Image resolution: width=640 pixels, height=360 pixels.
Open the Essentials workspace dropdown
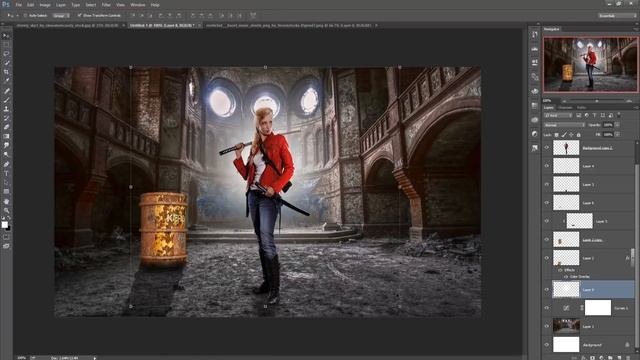(x=617, y=16)
